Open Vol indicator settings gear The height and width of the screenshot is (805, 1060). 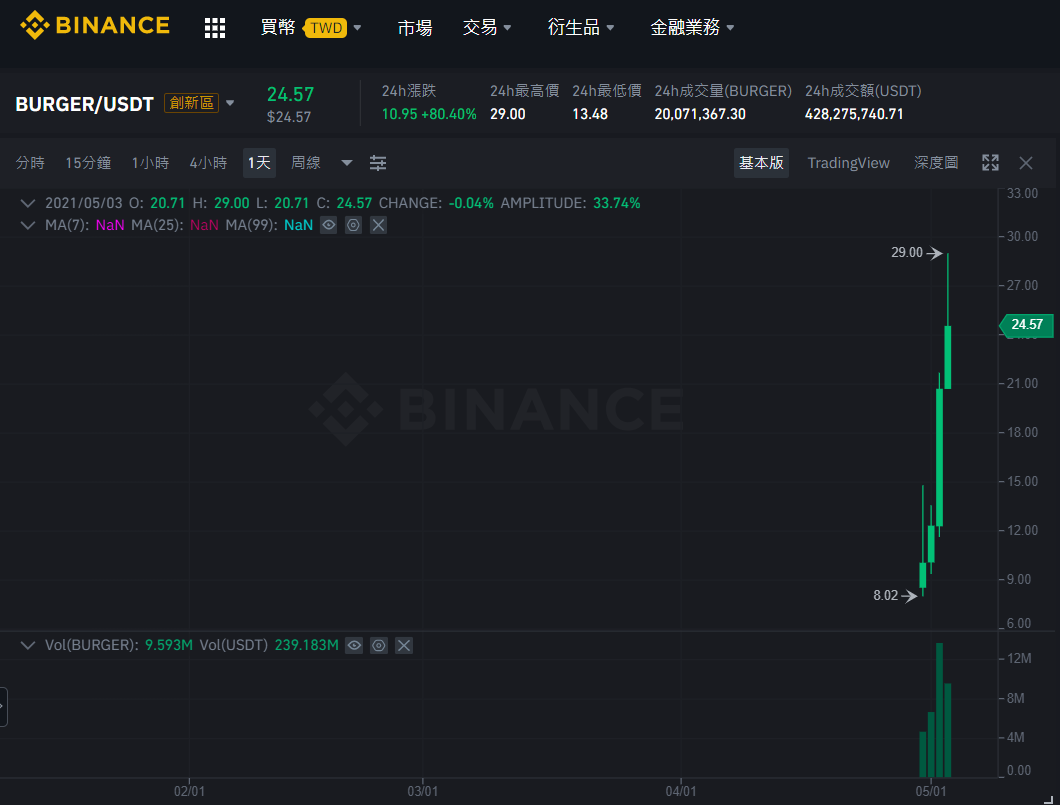(379, 645)
